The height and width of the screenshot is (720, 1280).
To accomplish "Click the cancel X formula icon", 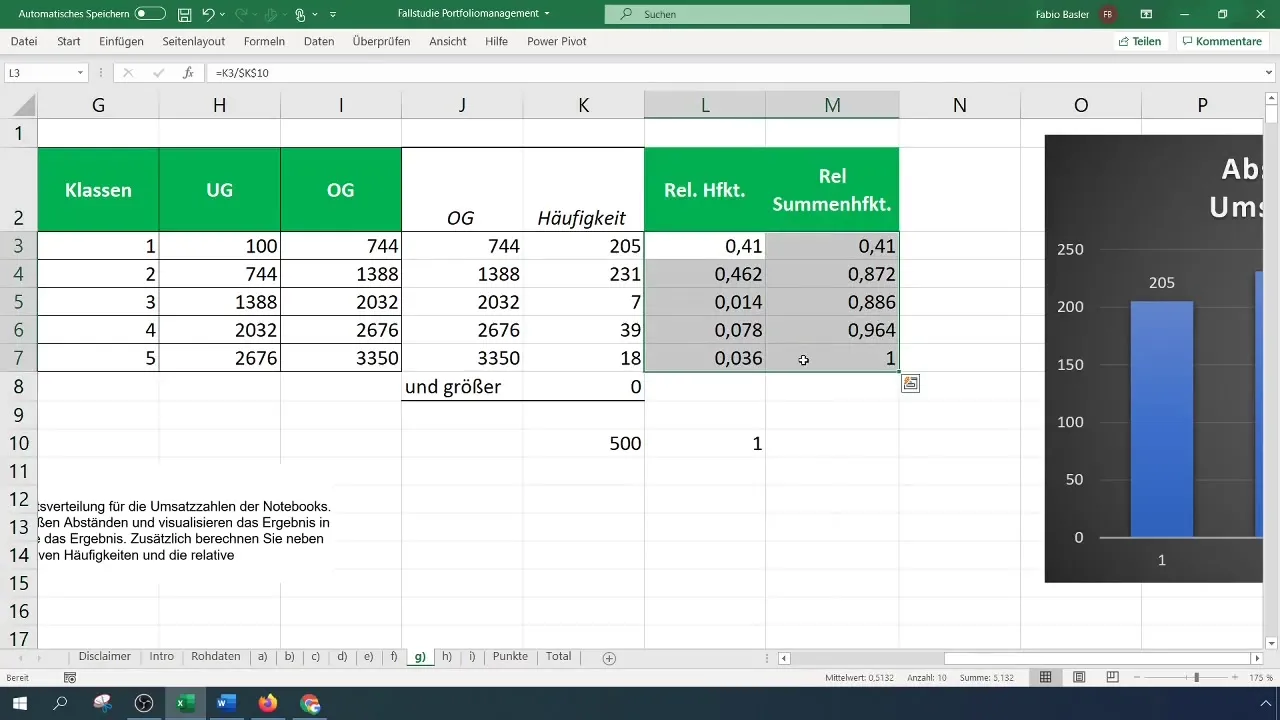I will 128,73.
